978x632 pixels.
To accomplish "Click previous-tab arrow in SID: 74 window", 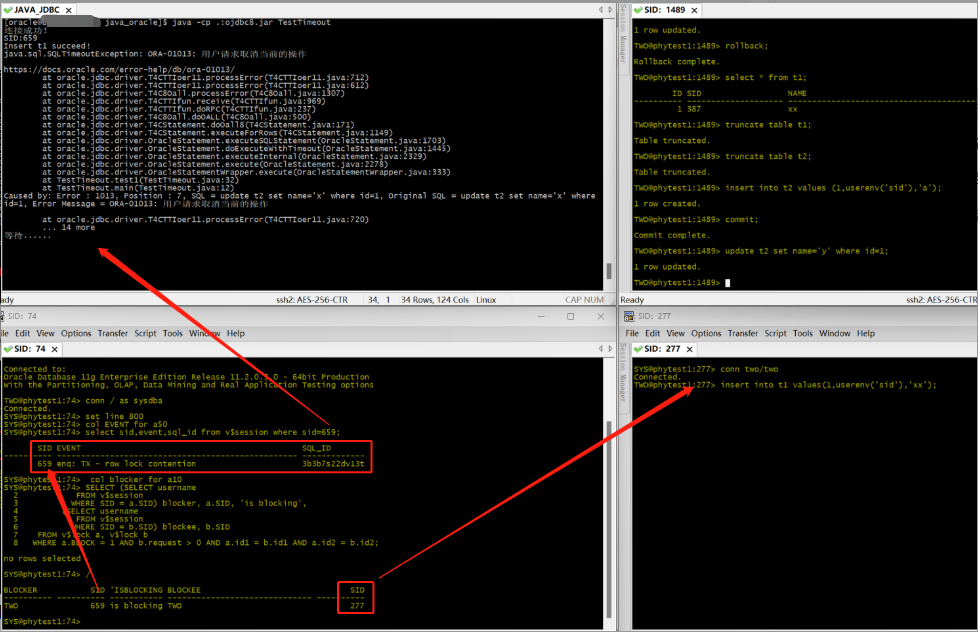I will [x=601, y=348].
